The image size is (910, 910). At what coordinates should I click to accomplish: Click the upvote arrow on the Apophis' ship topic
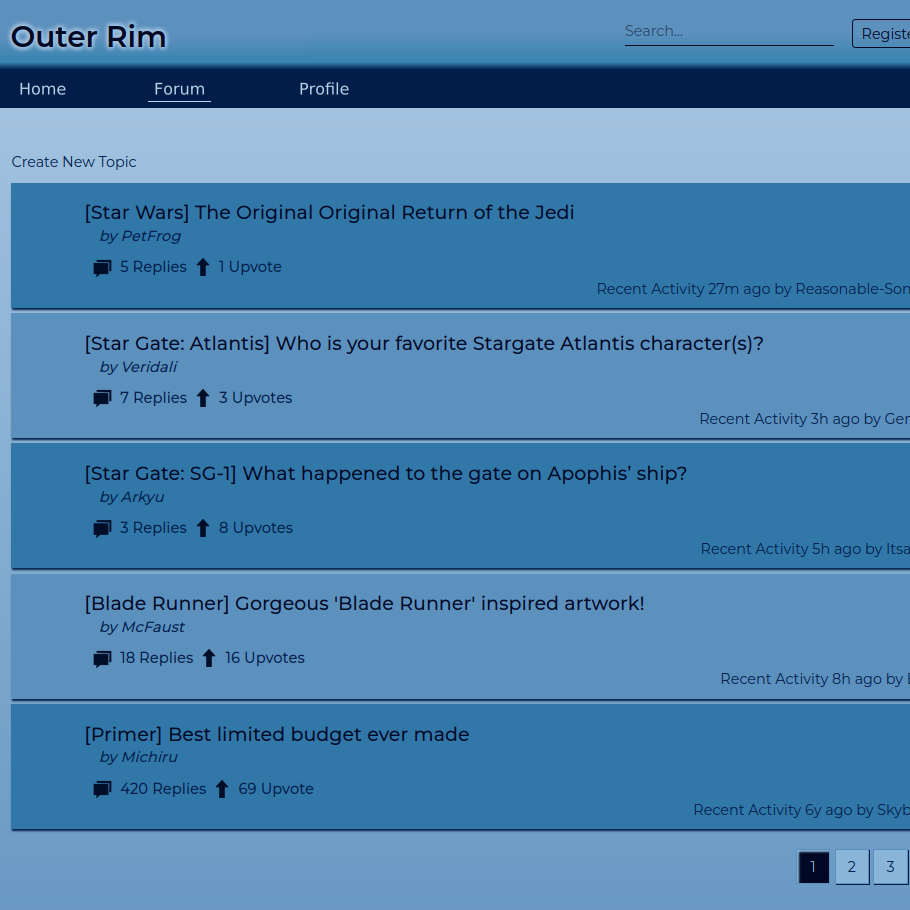click(203, 528)
